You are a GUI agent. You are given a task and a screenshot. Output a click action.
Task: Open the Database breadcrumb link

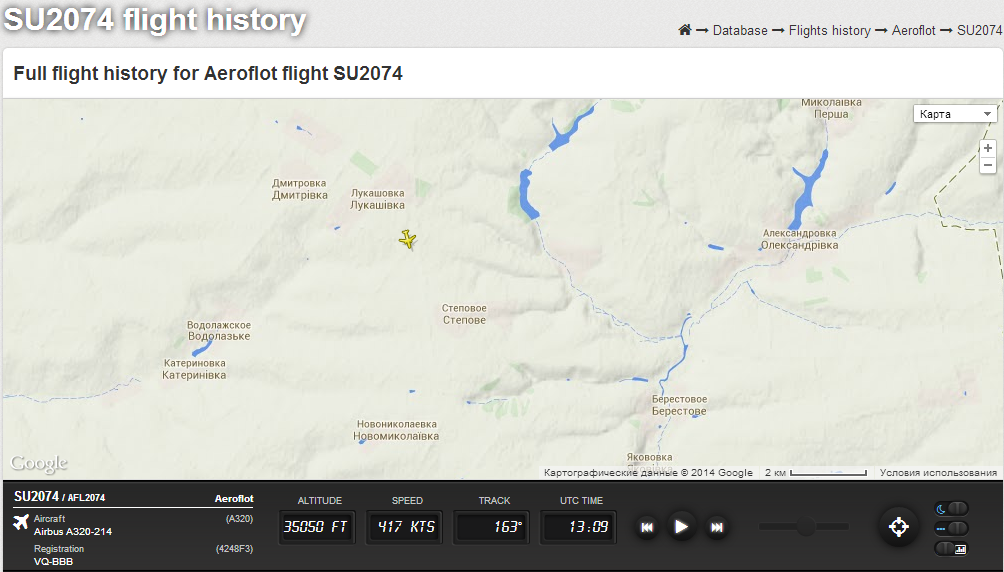pos(740,30)
